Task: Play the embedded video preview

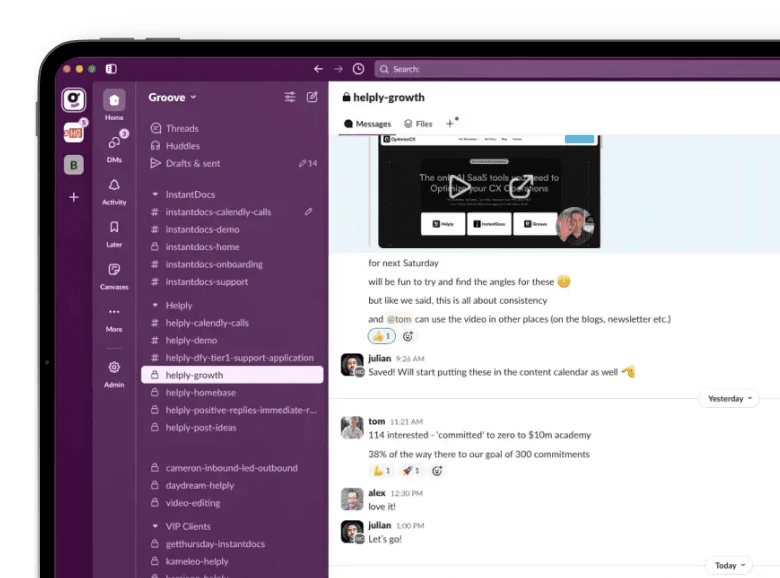Action: point(460,187)
